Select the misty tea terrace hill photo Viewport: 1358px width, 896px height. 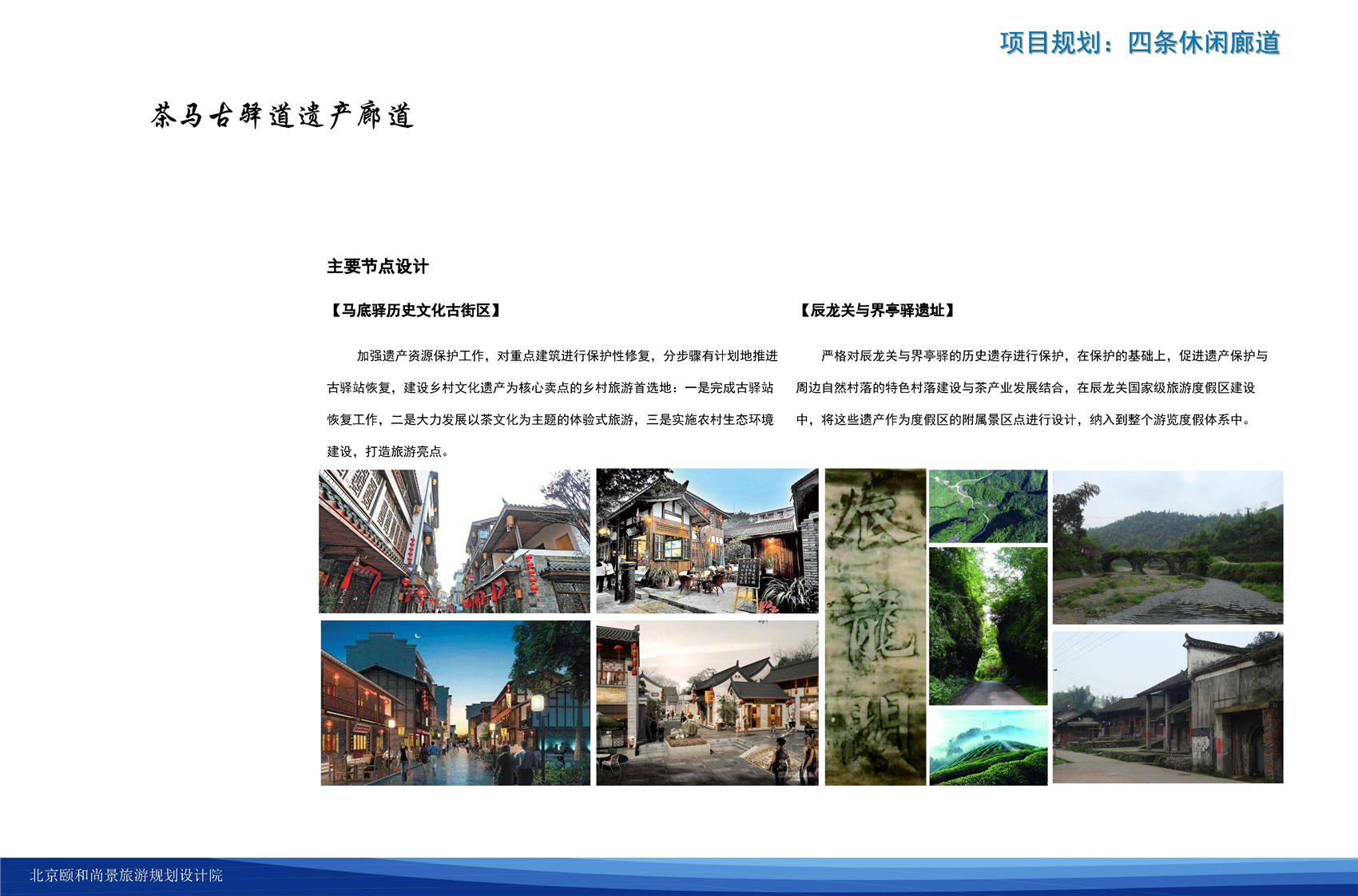click(x=988, y=747)
